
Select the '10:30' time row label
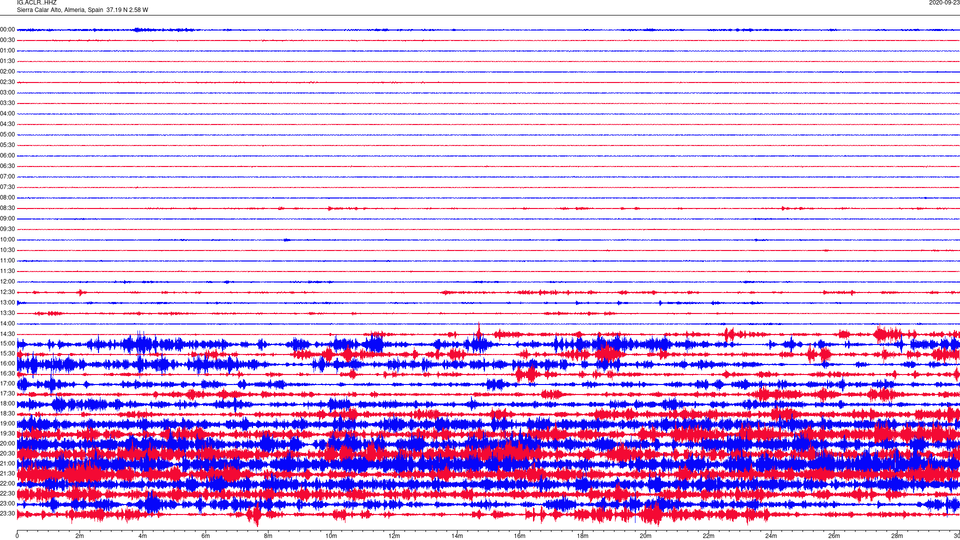[x=7, y=250]
